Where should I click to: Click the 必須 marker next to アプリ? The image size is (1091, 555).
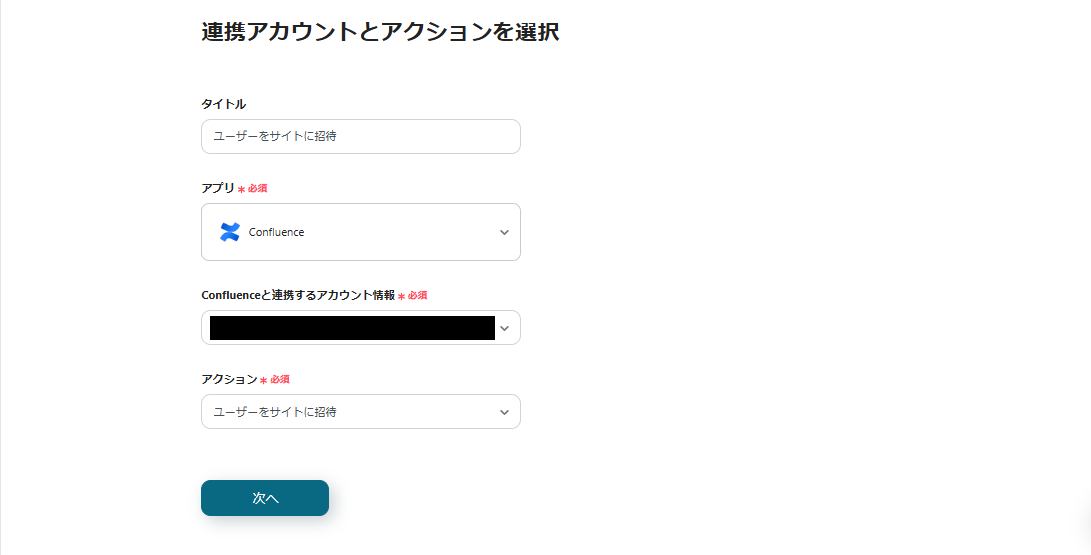(x=257, y=188)
